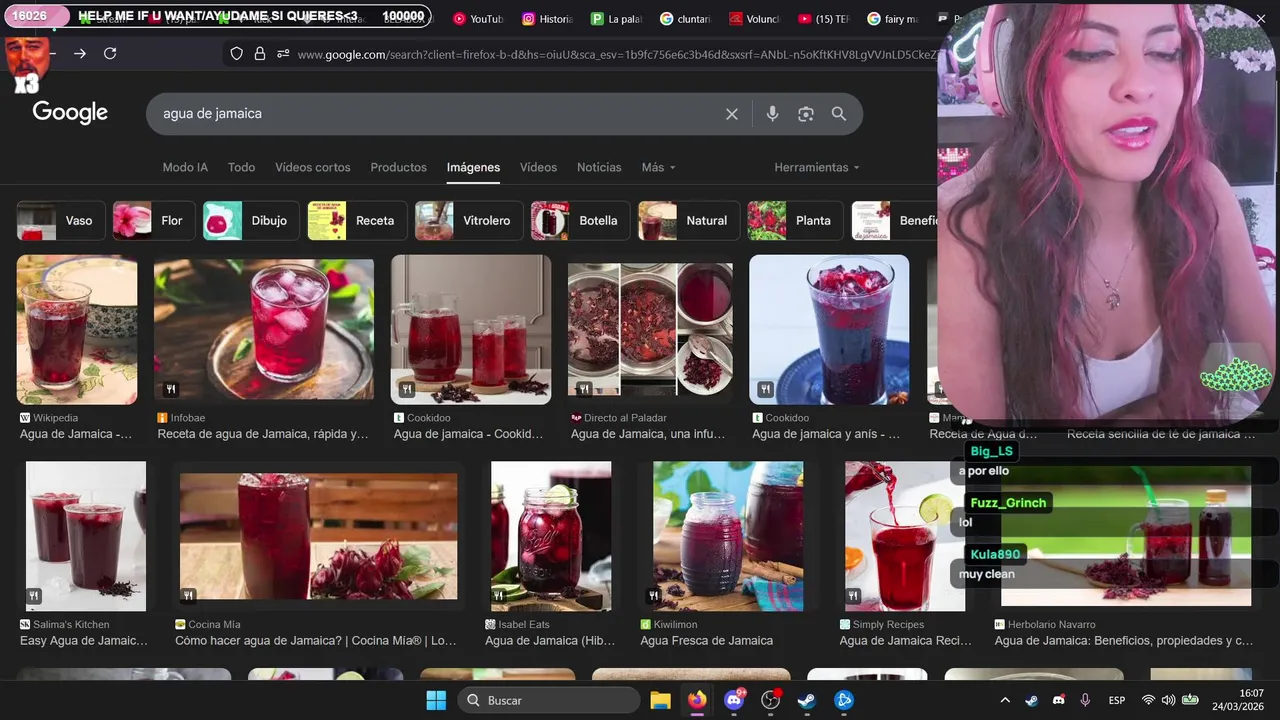The height and width of the screenshot is (720, 1280).
Task: Click the Firefox address bar URL
Action: point(615,54)
